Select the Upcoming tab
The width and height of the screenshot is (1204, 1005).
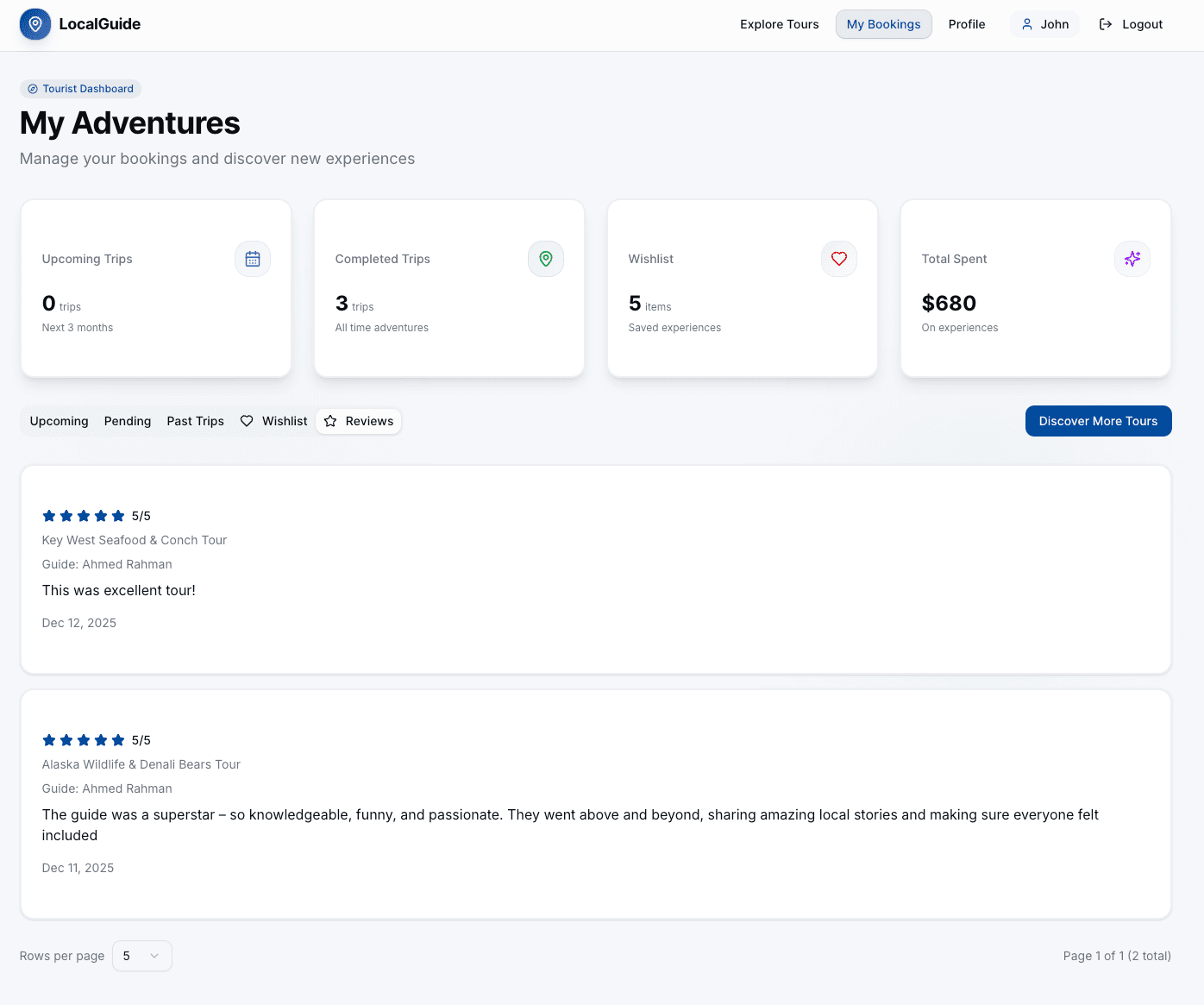coord(59,421)
